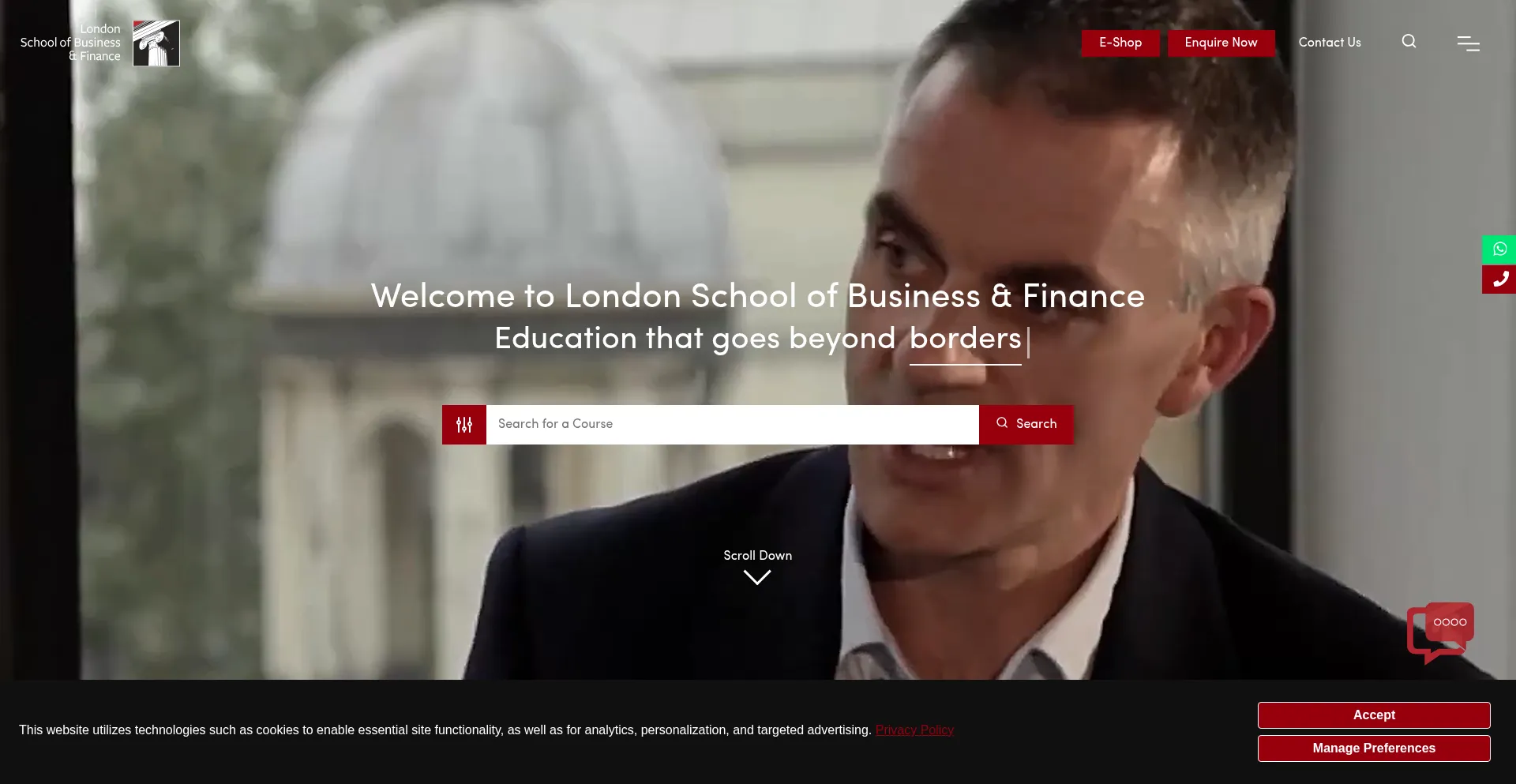Click the red Search button
Image resolution: width=1516 pixels, height=784 pixels.
(x=1026, y=425)
